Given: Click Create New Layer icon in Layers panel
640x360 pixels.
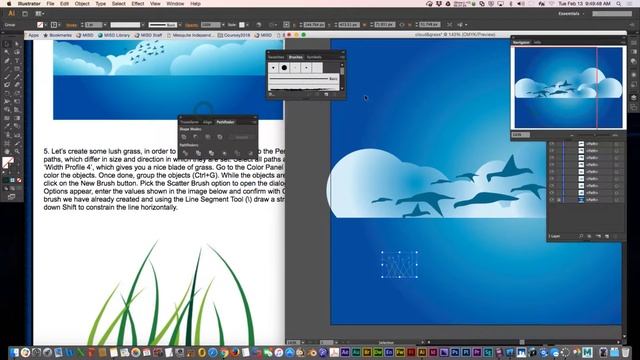Looking at the screenshot, I should point(607,236).
